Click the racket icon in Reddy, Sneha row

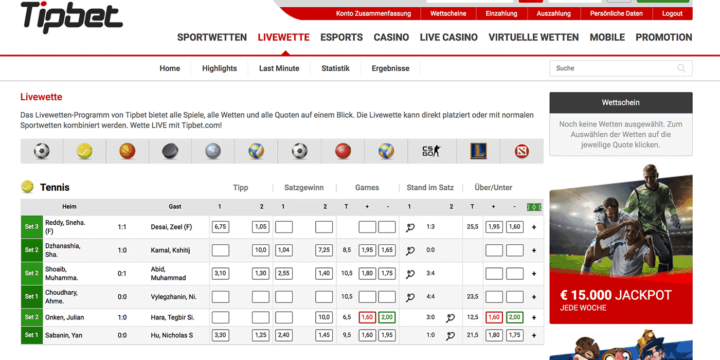point(411,227)
